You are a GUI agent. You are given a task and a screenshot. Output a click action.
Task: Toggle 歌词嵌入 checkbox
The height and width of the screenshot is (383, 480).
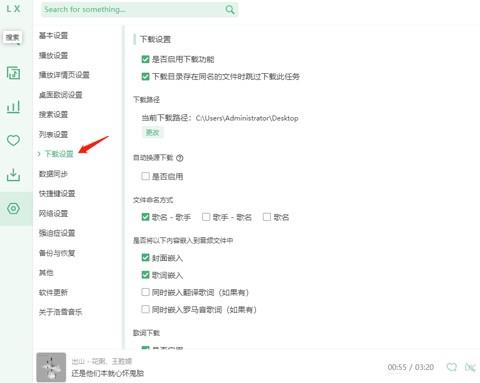(145, 275)
